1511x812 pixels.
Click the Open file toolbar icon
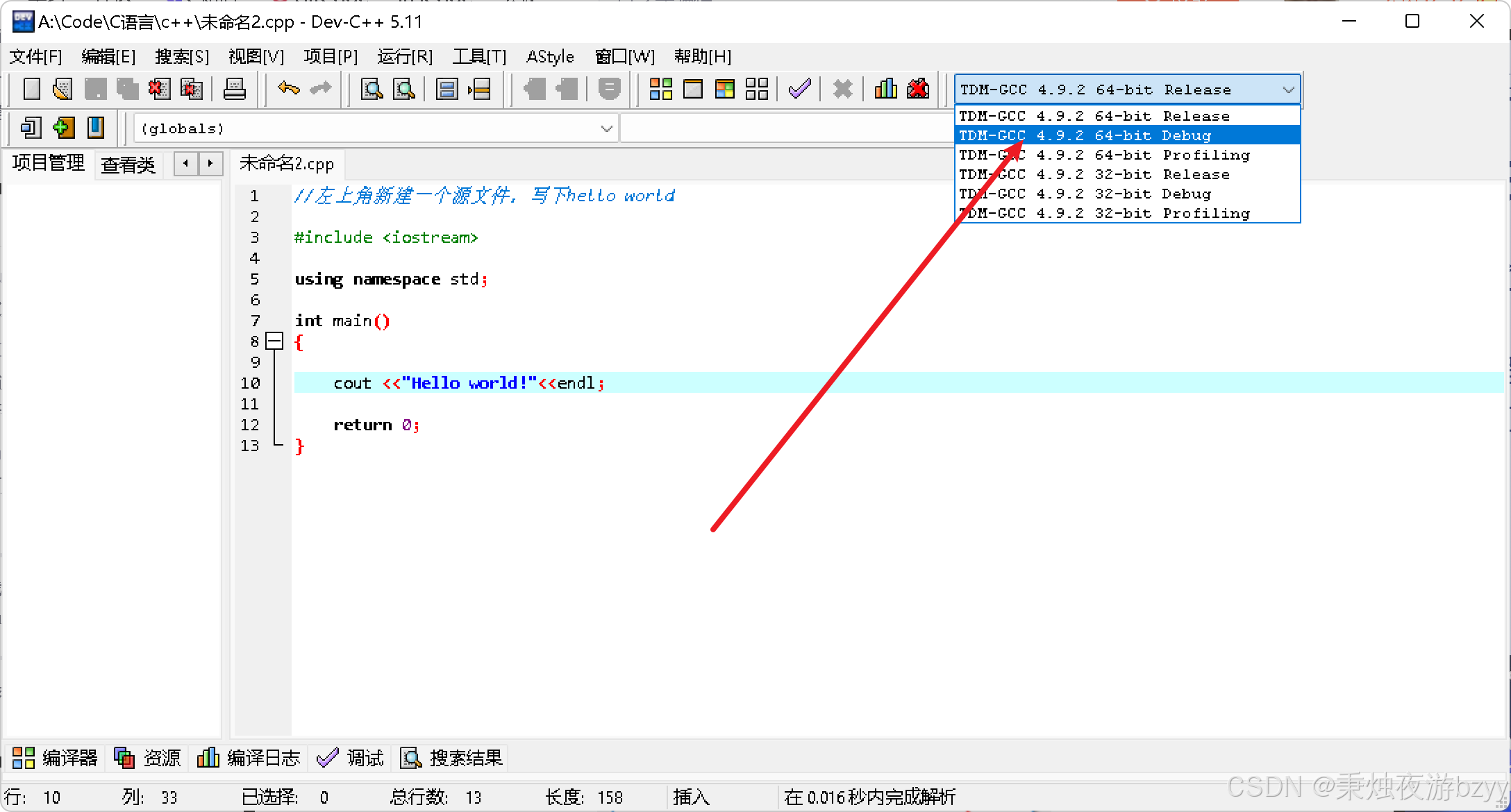click(62, 89)
